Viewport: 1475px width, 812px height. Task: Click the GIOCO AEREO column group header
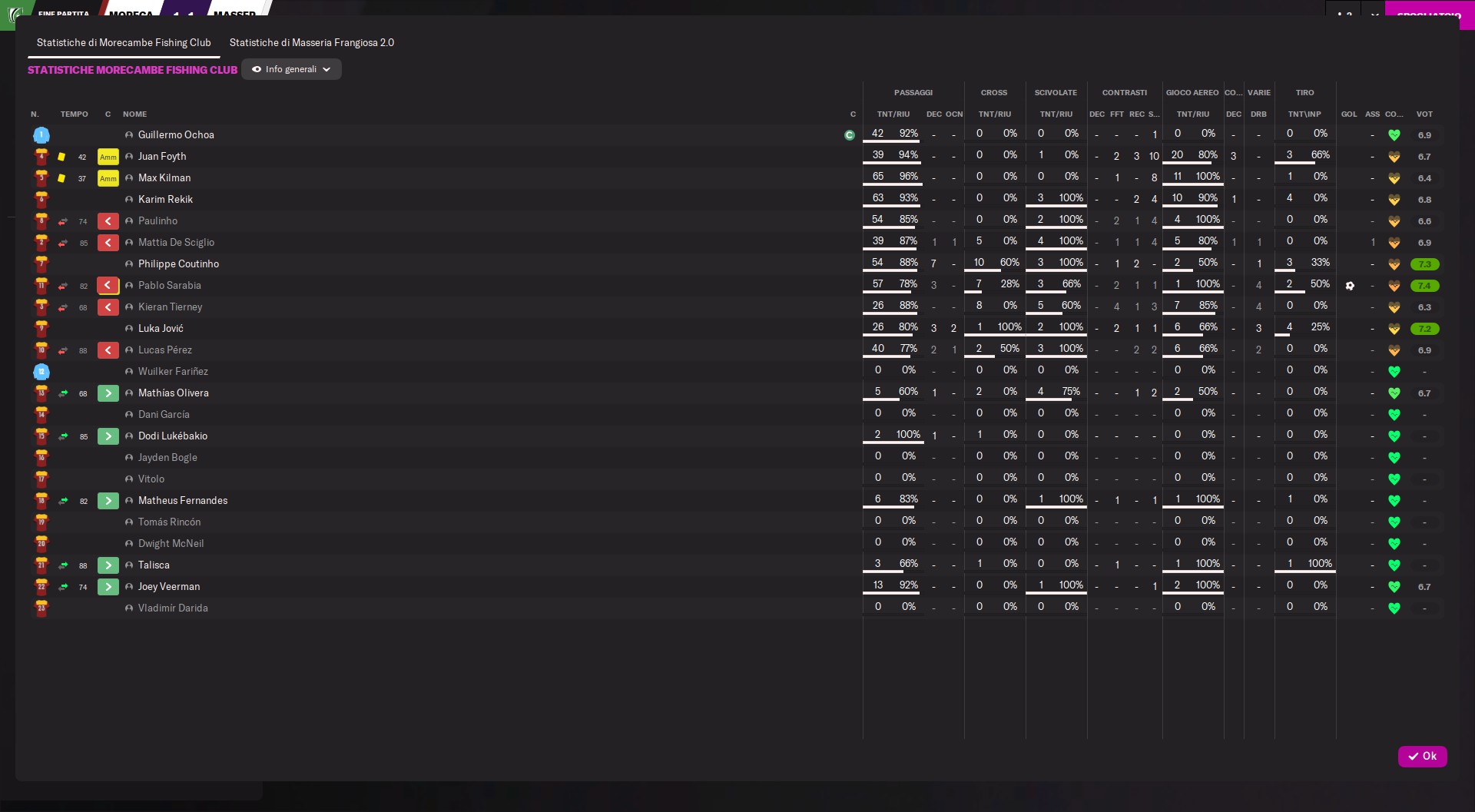click(x=1192, y=93)
